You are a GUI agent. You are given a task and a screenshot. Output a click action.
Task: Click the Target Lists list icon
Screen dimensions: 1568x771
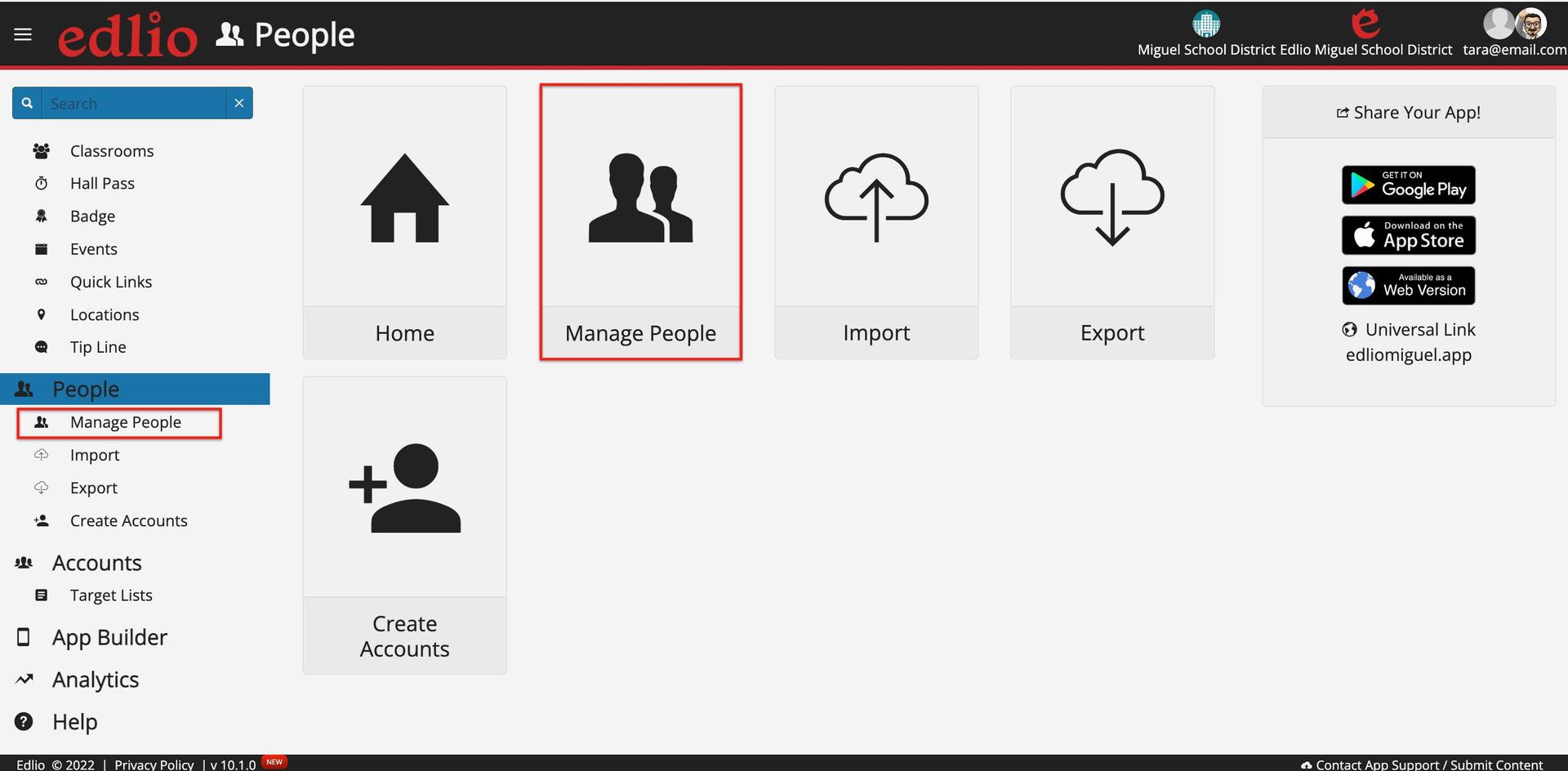[x=41, y=595]
